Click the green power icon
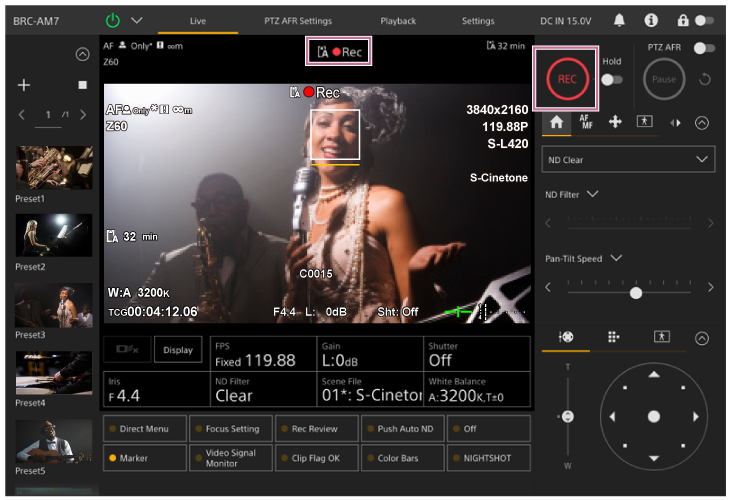 click(x=112, y=20)
